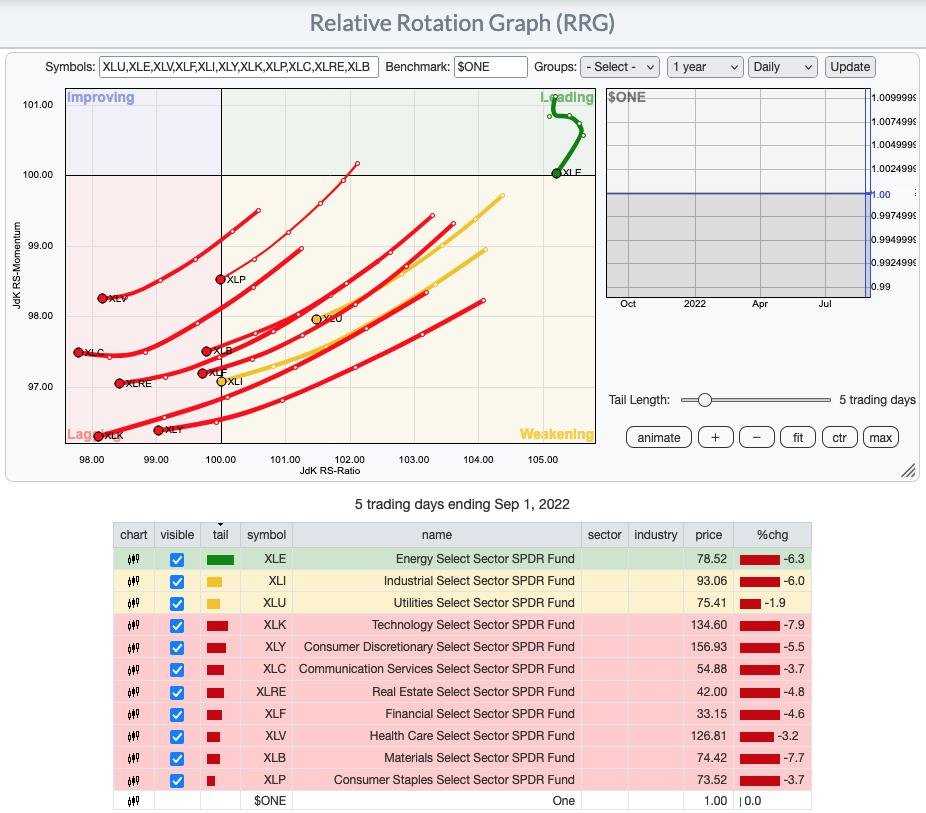Select the XLU point on the graph
Image resolution: width=926 pixels, height=813 pixels.
point(316,319)
